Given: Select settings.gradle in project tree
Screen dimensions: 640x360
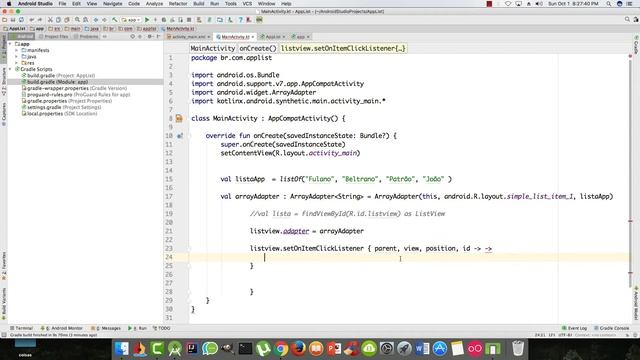Looking at the screenshot, I should (x=64, y=107).
